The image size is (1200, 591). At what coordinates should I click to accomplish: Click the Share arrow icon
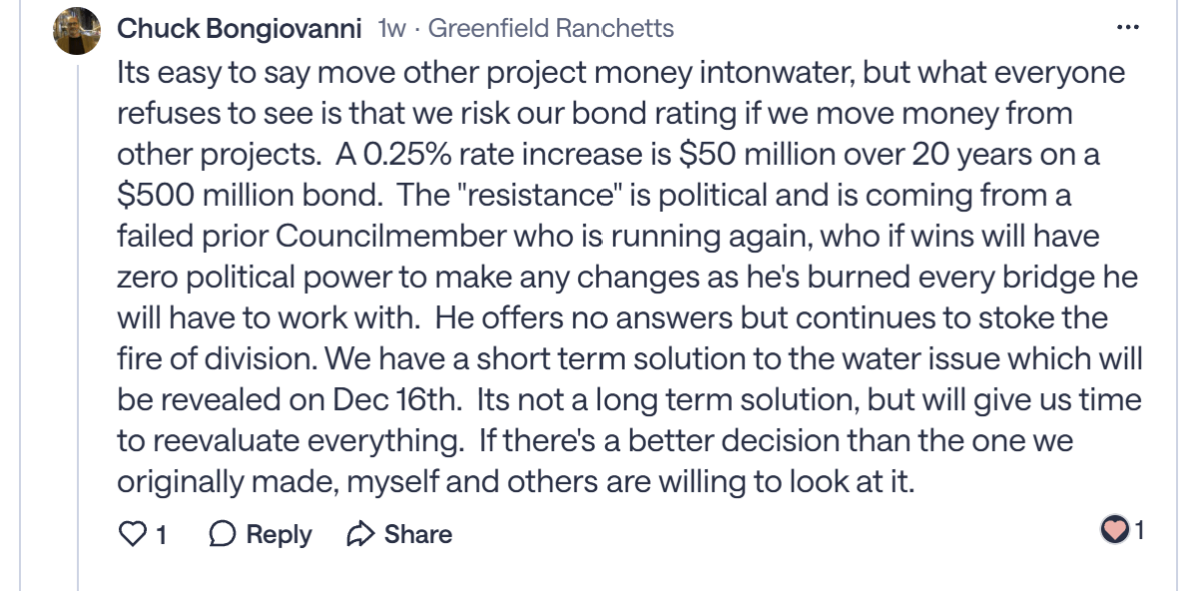(359, 534)
